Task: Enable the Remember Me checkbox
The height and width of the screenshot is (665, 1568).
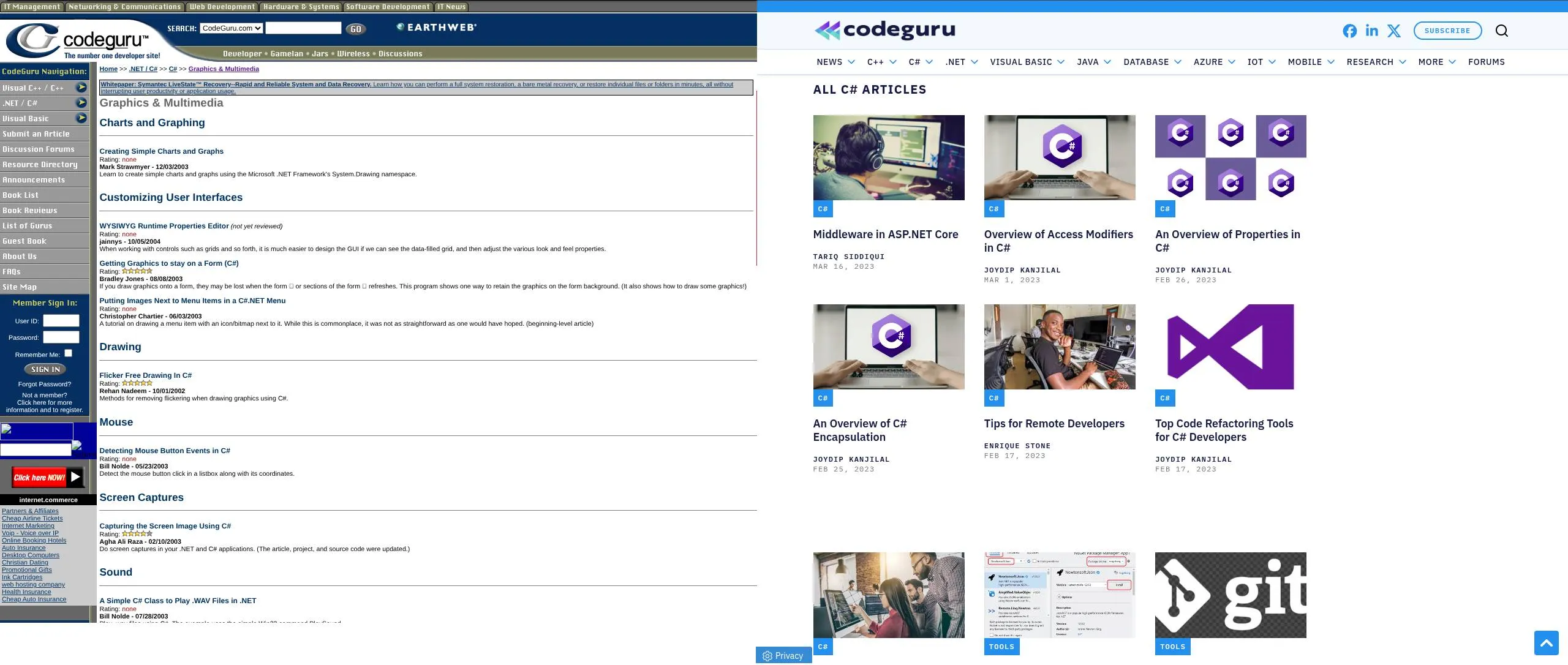Action: click(68, 353)
